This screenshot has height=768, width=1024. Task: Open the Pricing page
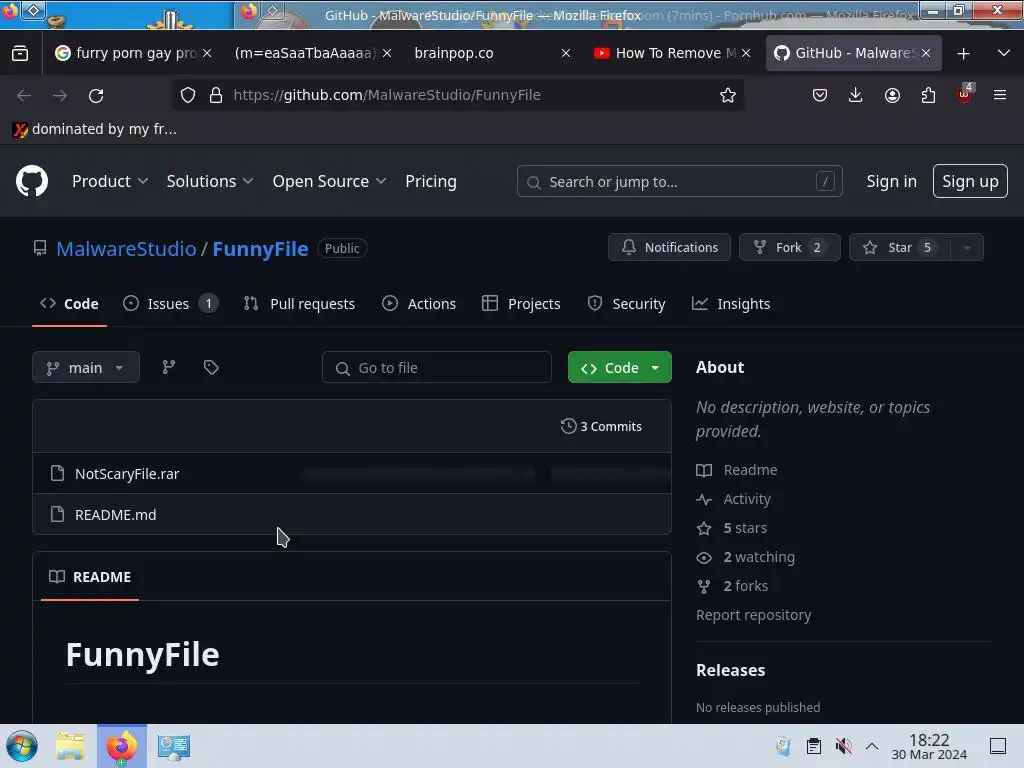point(430,182)
